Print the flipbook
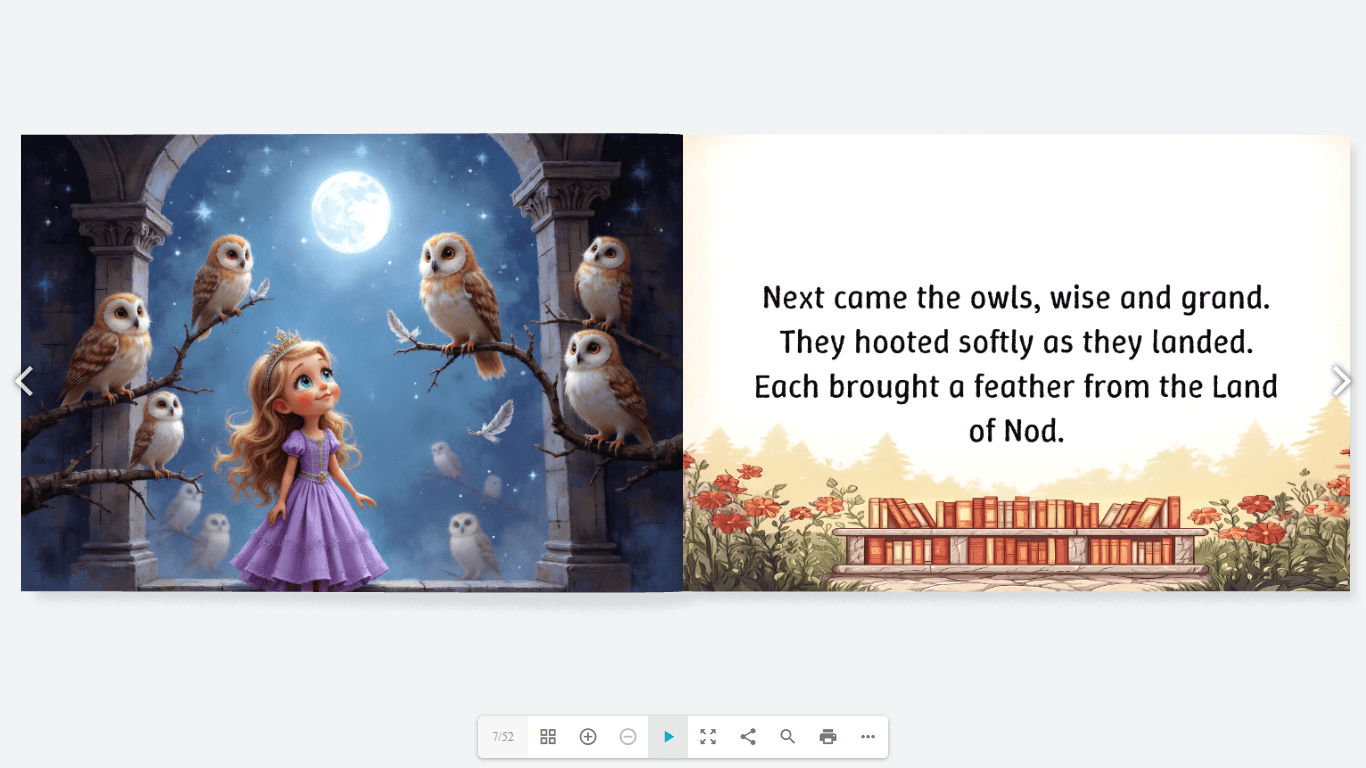The height and width of the screenshot is (768, 1366). [828, 737]
